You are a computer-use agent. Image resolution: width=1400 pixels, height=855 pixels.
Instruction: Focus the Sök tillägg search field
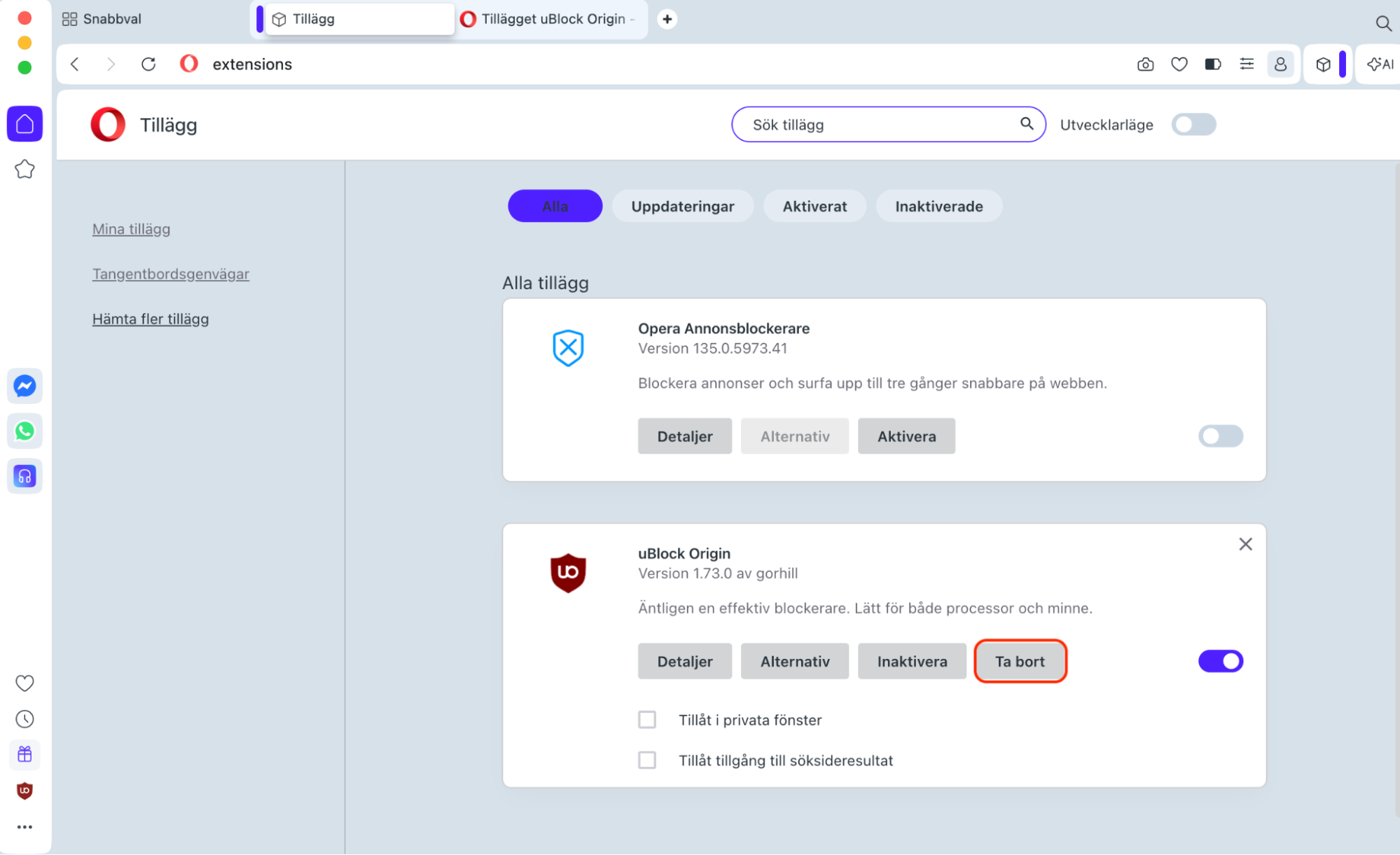click(888, 125)
